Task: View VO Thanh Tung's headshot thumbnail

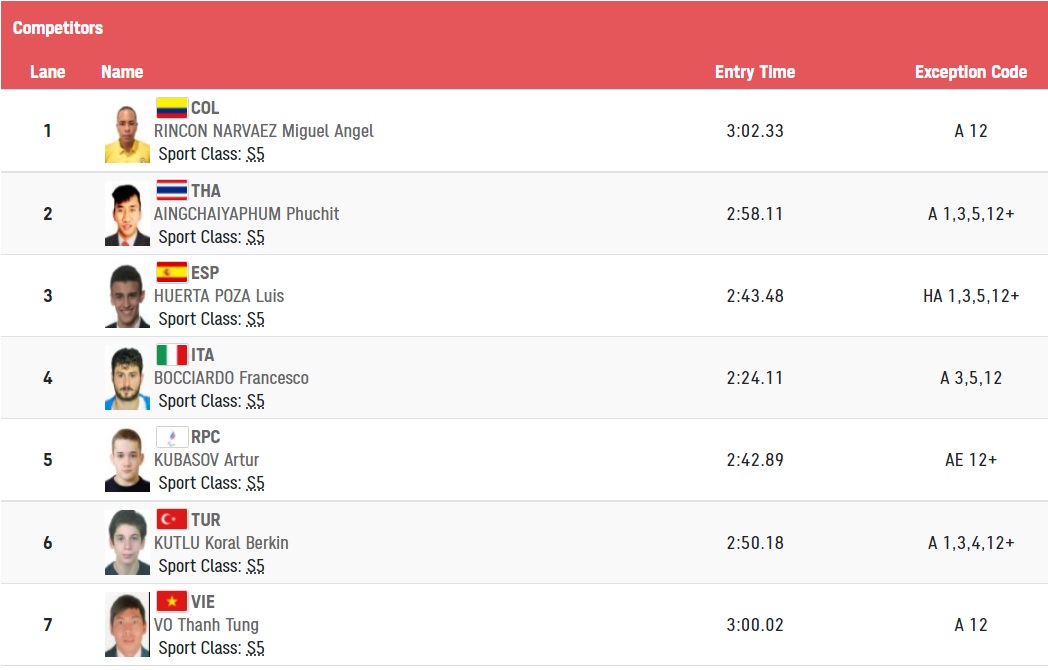Action: coord(127,625)
